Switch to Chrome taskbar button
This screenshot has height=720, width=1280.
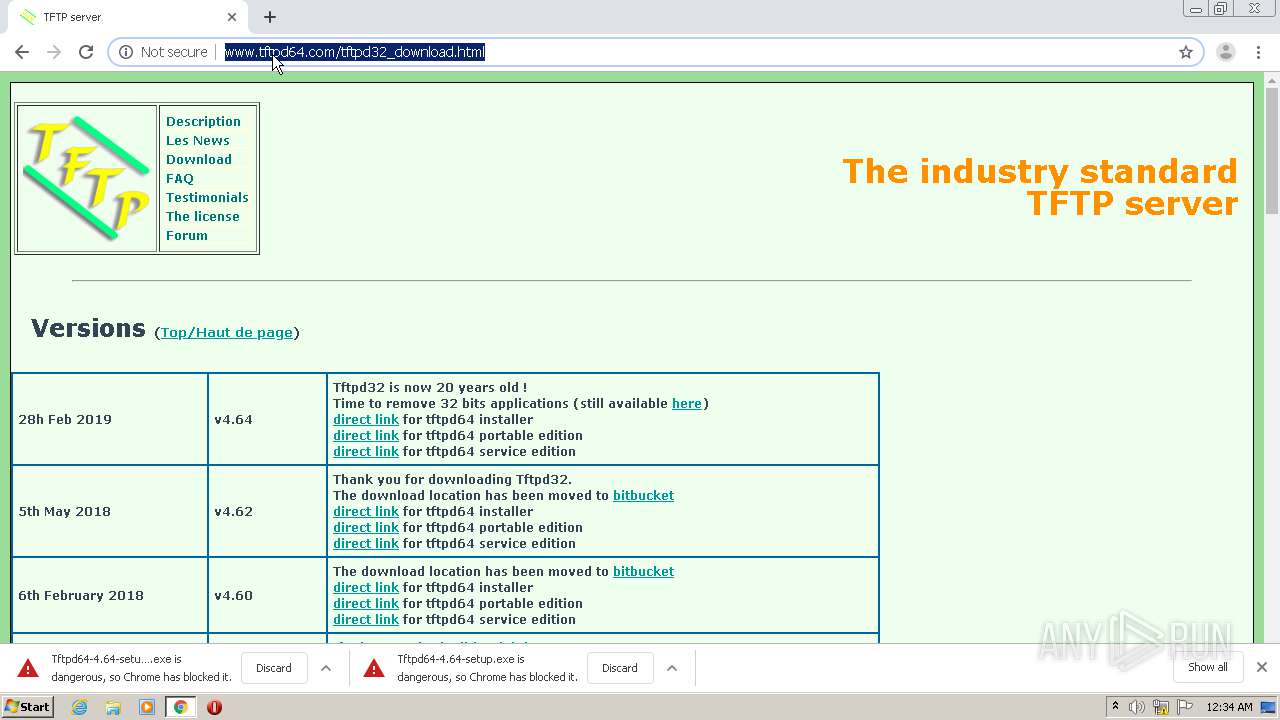click(x=180, y=707)
